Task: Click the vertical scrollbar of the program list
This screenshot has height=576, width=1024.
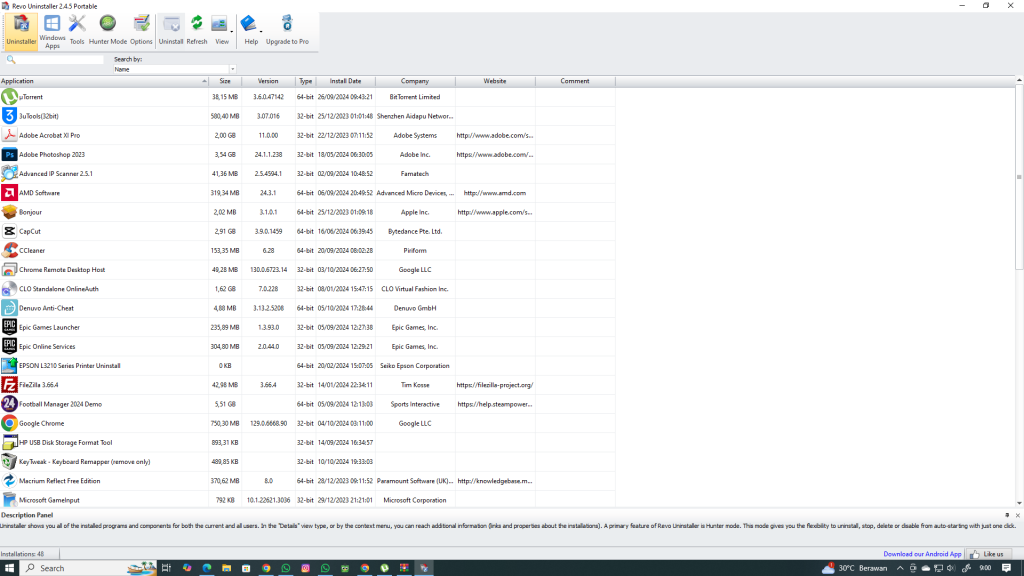Action: point(1019,177)
